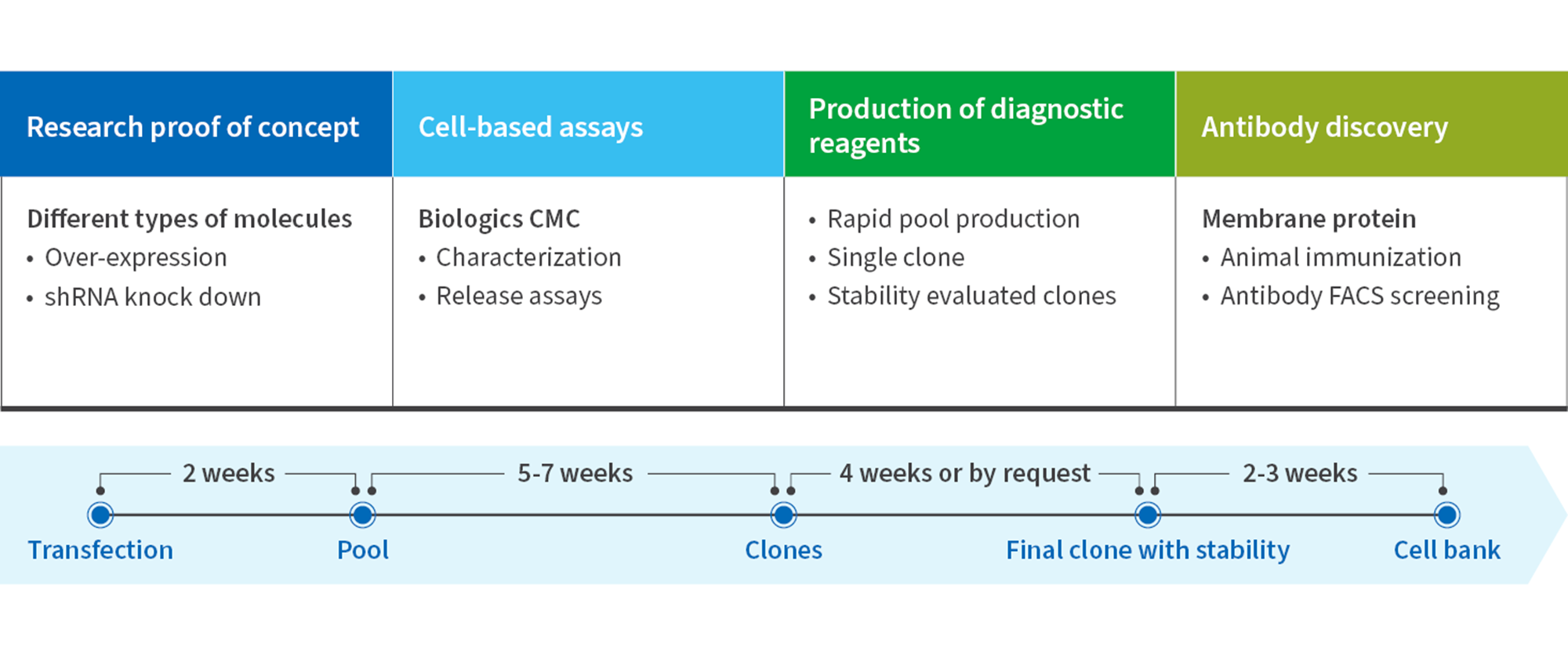
Task: Click the Transfection timeline marker dot
Action: click(100, 515)
